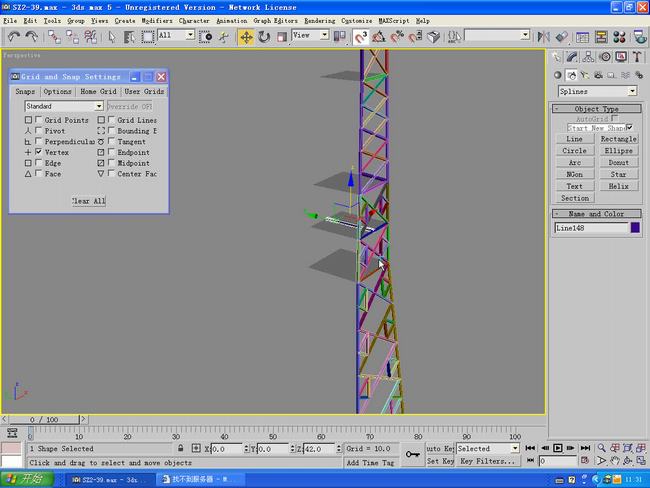Open the Splines category dropdown

coord(597,91)
